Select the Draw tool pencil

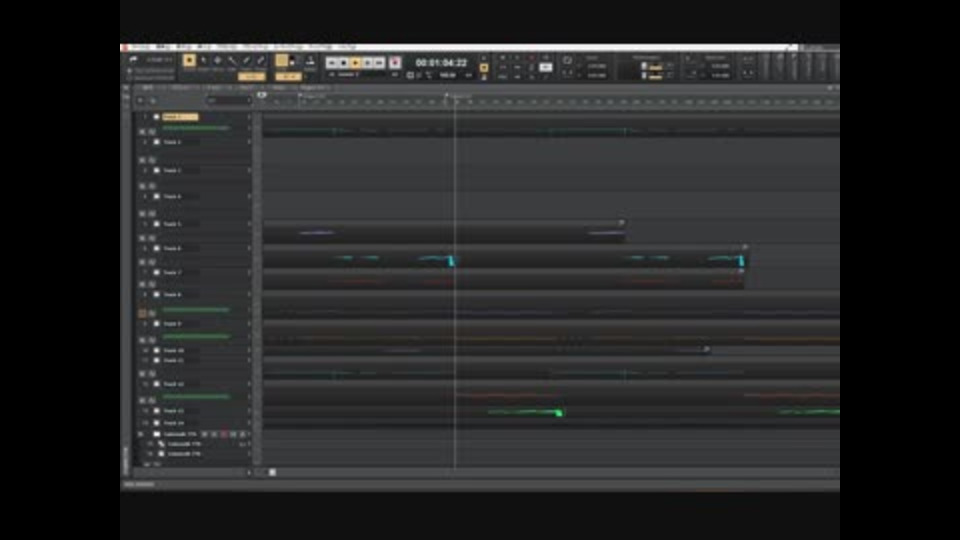pyautogui.click(x=247, y=60)
